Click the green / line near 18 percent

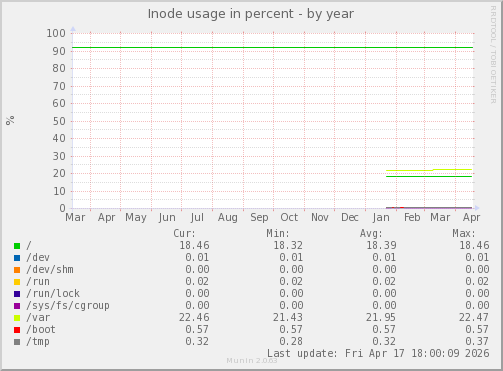429,176
